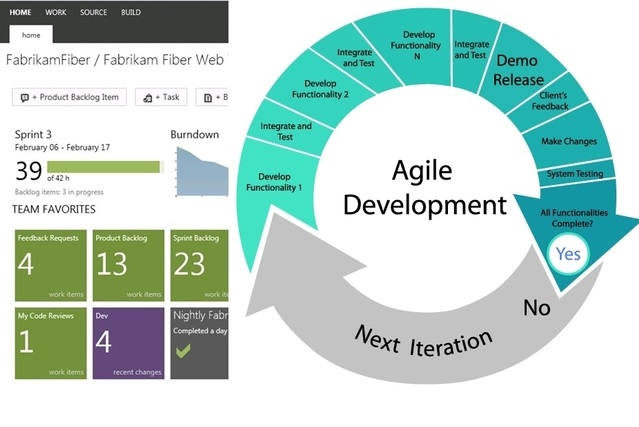Click 'Develop Functionality 2' segment
Viewport: 639px width, 427px height.
pos(320,89)
